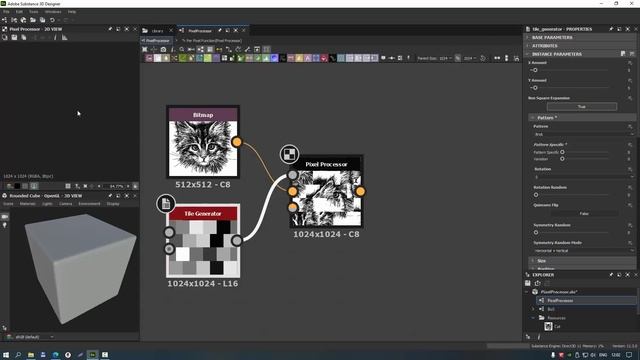Click the fit-to-view icon in graph toolbar
The width and height of the screenshot is (640, 360).
pyautogui.click(x=144, y=49)
